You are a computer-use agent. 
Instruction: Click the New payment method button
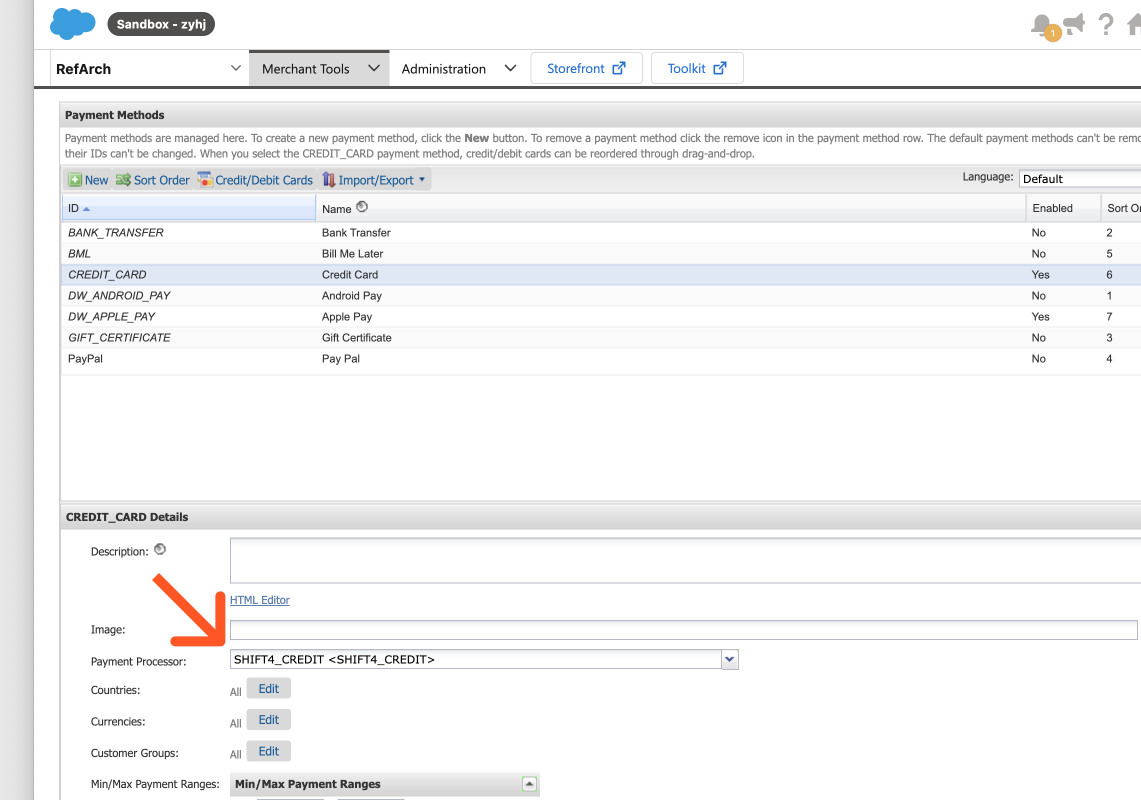(88, 180)
